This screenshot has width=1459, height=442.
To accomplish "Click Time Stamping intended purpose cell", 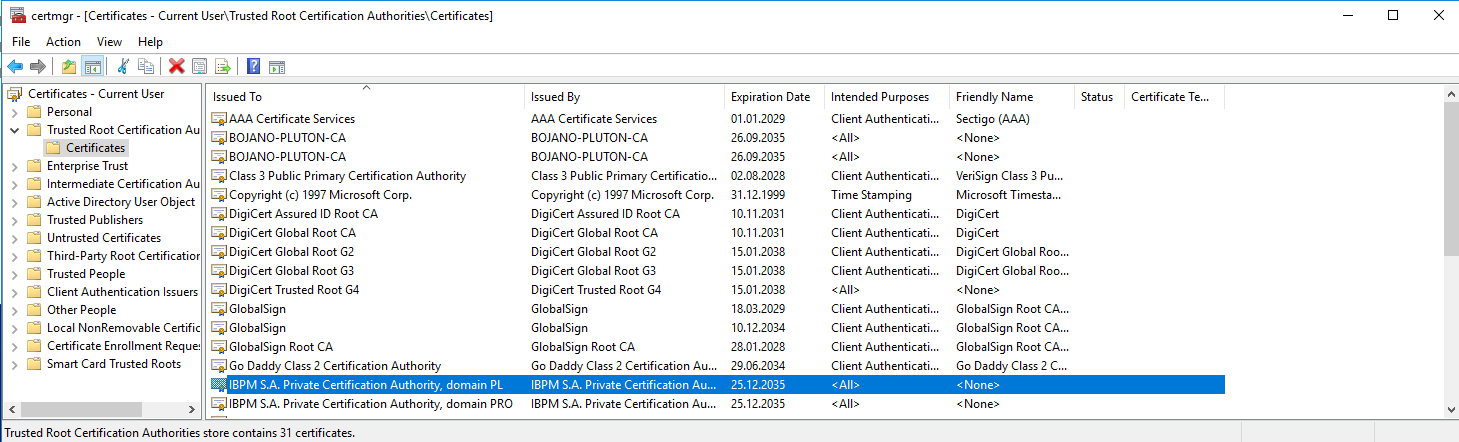I will (x=871, y=195).
